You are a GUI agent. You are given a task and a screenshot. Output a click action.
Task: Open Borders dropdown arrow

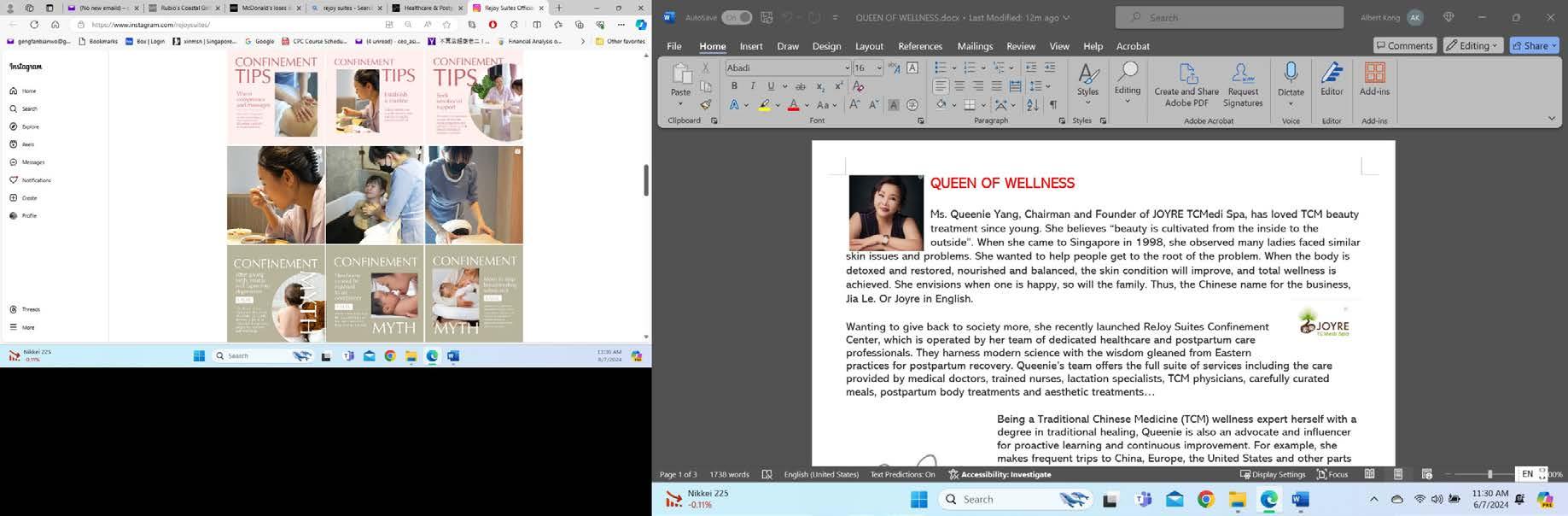click(982, 105)
